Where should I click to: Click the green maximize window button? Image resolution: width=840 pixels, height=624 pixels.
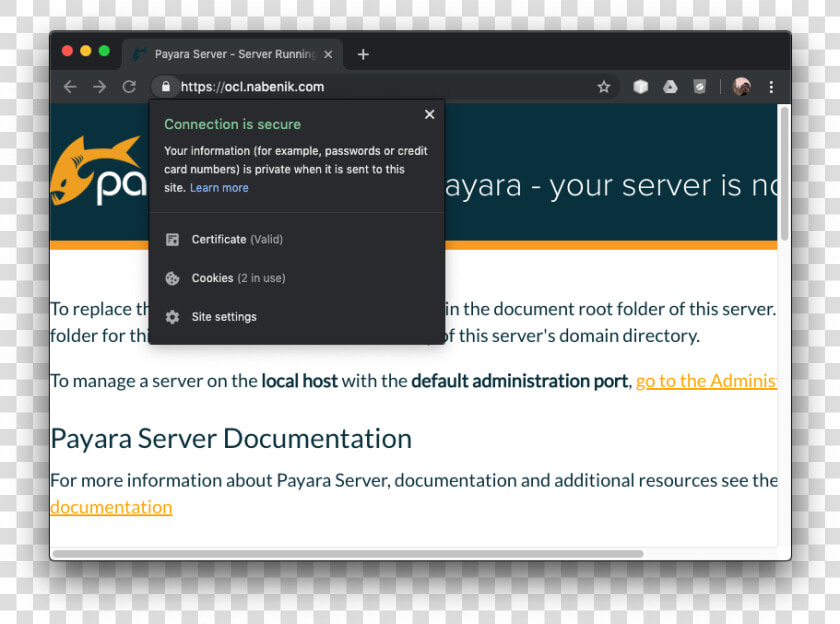click(104, 51)
